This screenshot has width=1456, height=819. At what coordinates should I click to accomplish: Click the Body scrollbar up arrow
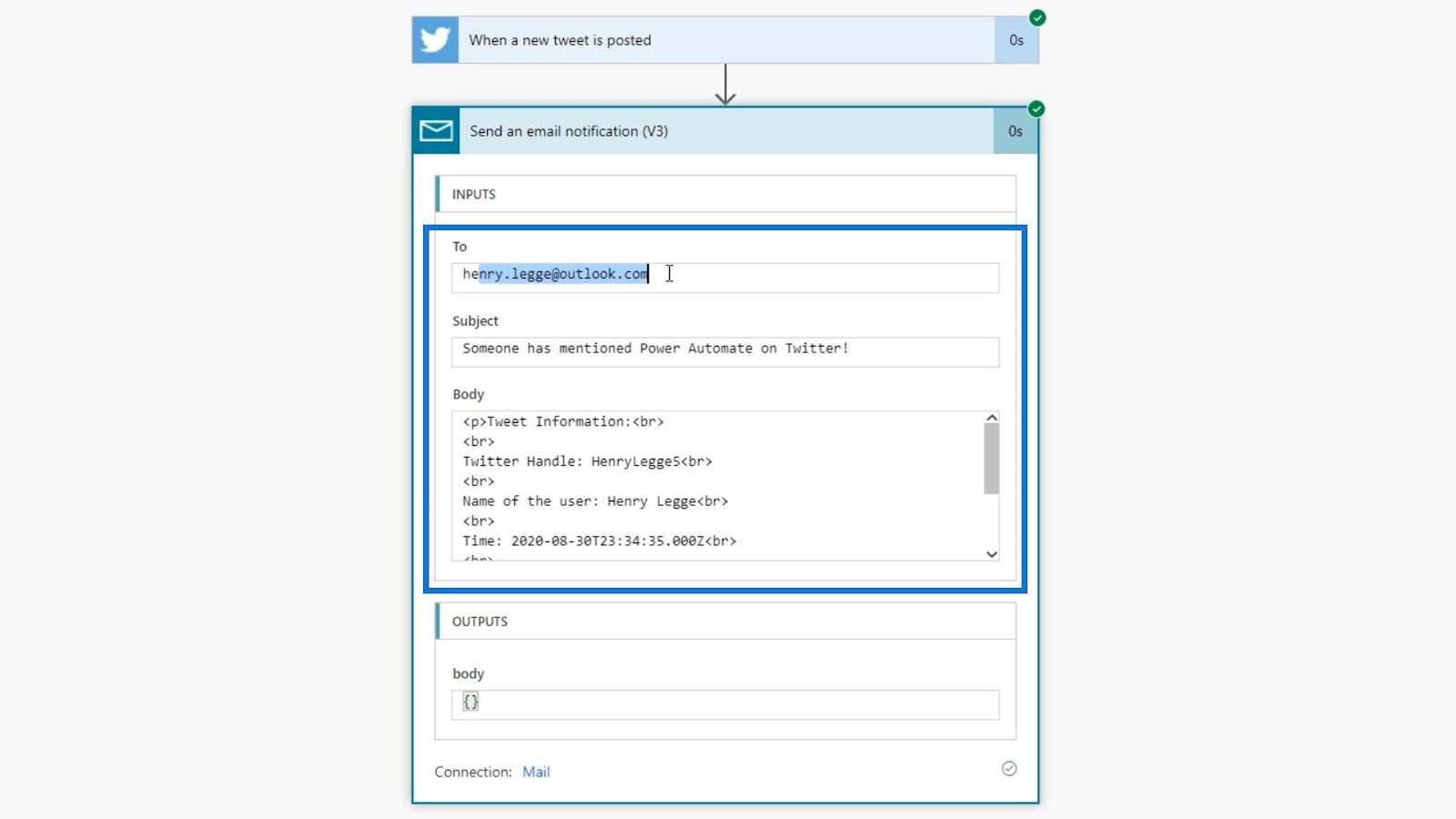[x=992, y=418]
